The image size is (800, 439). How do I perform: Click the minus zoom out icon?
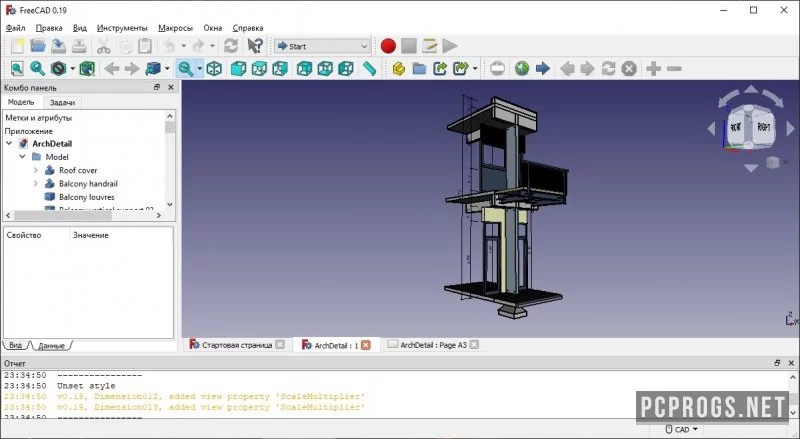(674, 68)
